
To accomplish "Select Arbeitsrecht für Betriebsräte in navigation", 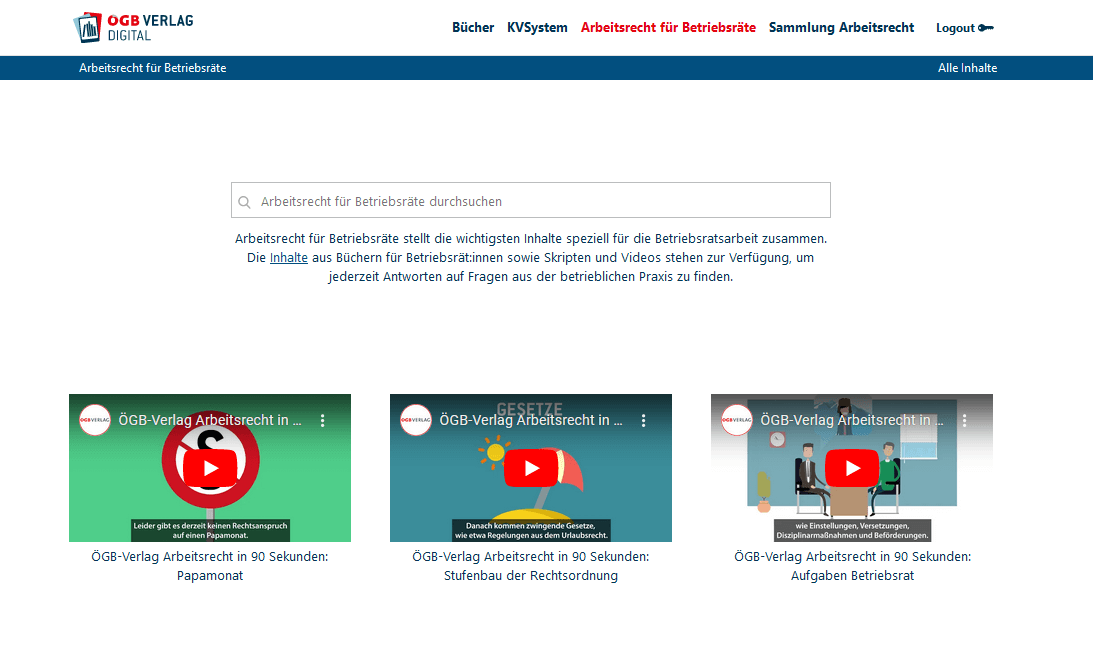I will [668, 28].
